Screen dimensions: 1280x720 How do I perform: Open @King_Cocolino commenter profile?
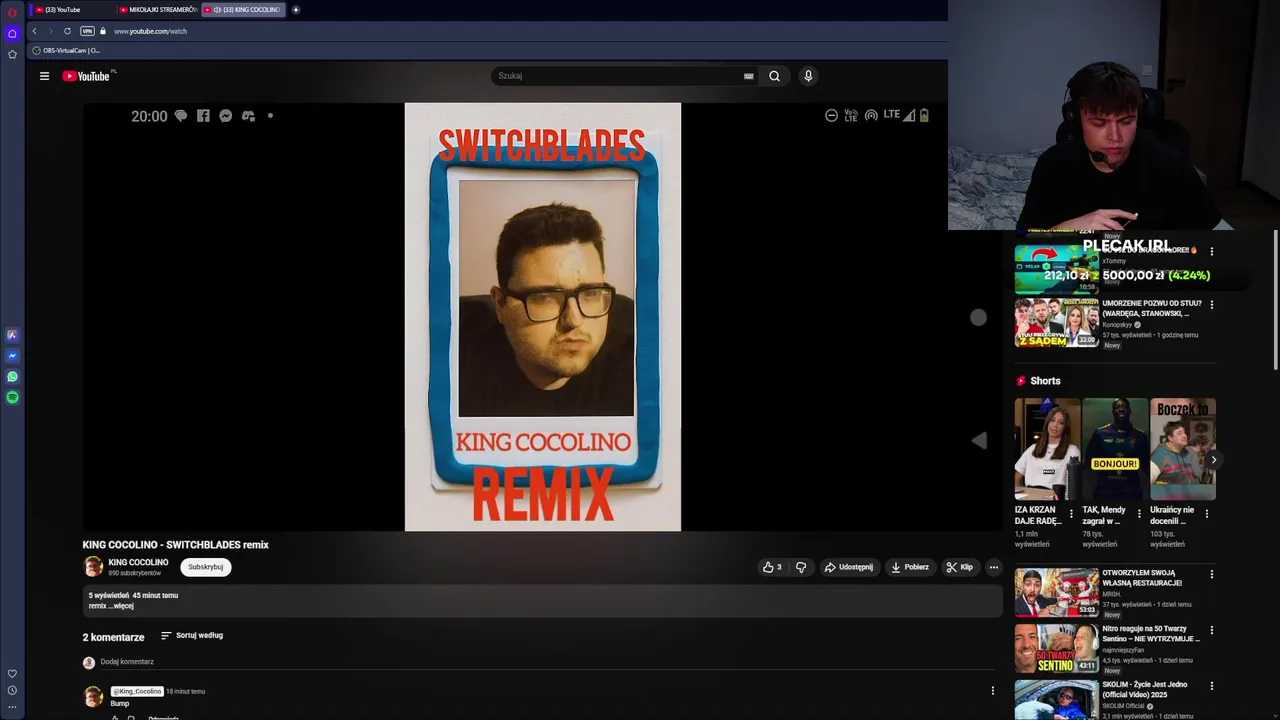coord(137,691)
